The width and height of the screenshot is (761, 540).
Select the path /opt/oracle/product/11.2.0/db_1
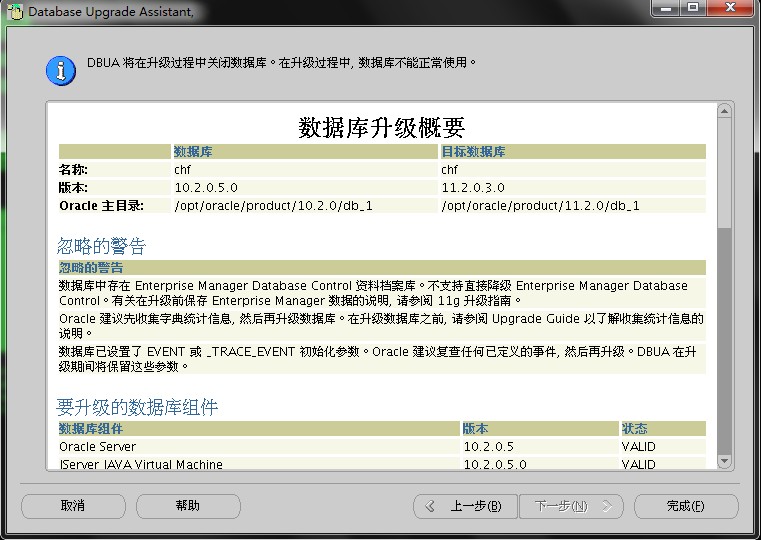click(x=541, y=206)
